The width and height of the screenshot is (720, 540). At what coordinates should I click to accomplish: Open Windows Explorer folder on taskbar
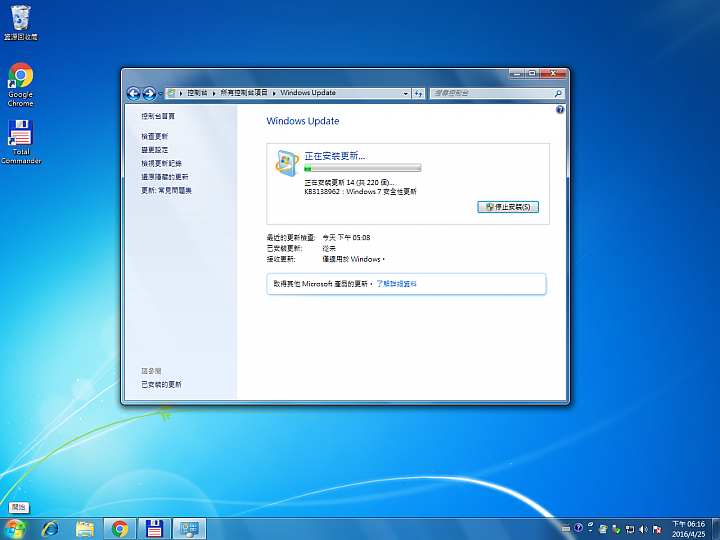(x=85, y=529)
